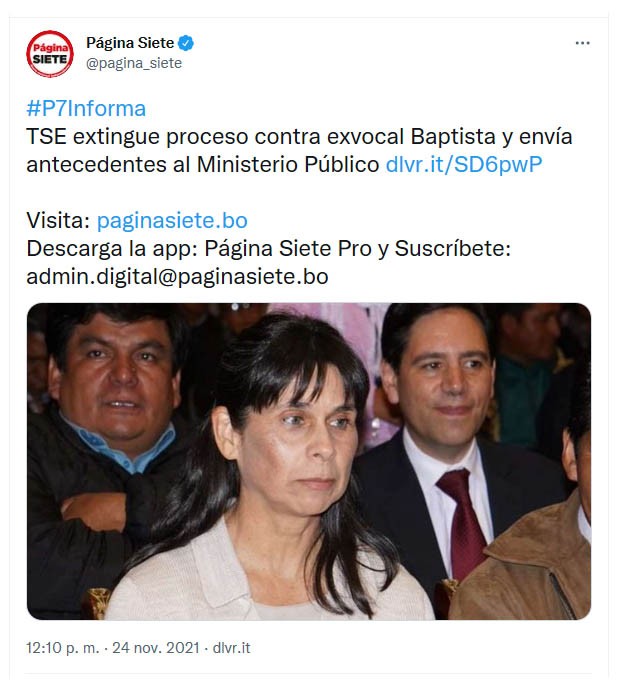Open the embedded news photo

tap(309, 461)
